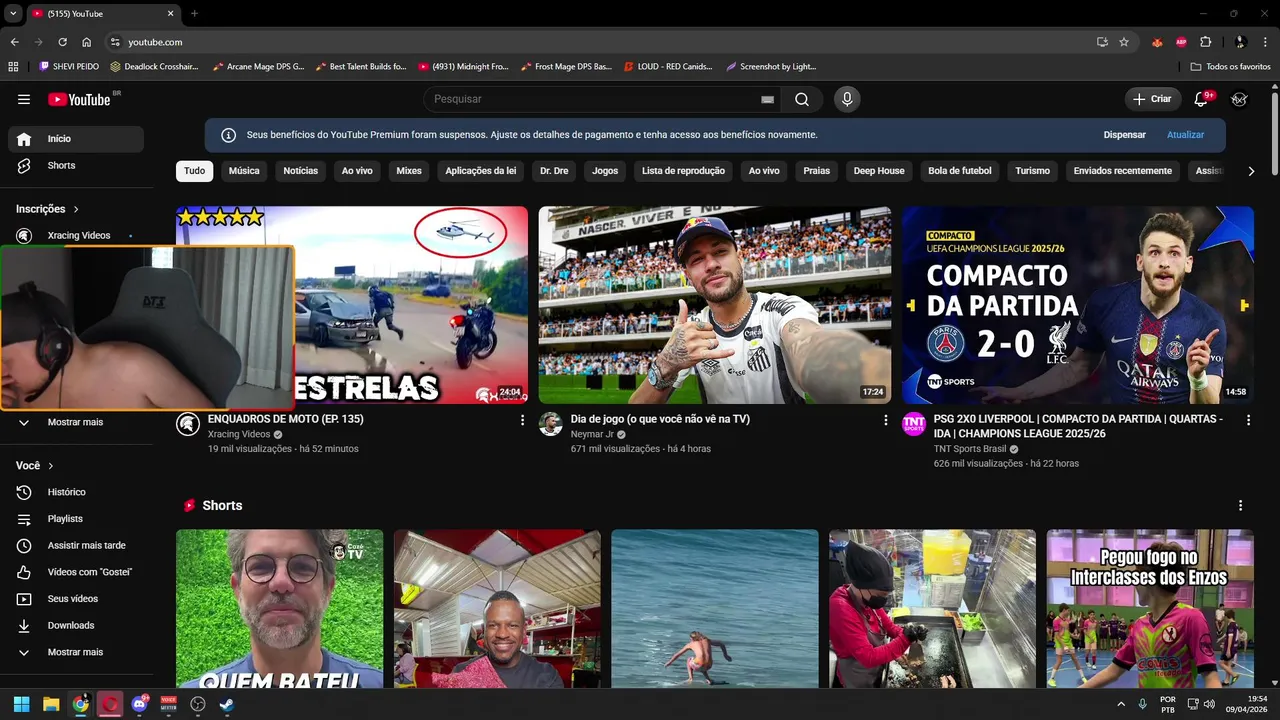Open Neymar Jr channel avatar
Viewport: 1280px width, 720px height.
(x=550, y=424)
